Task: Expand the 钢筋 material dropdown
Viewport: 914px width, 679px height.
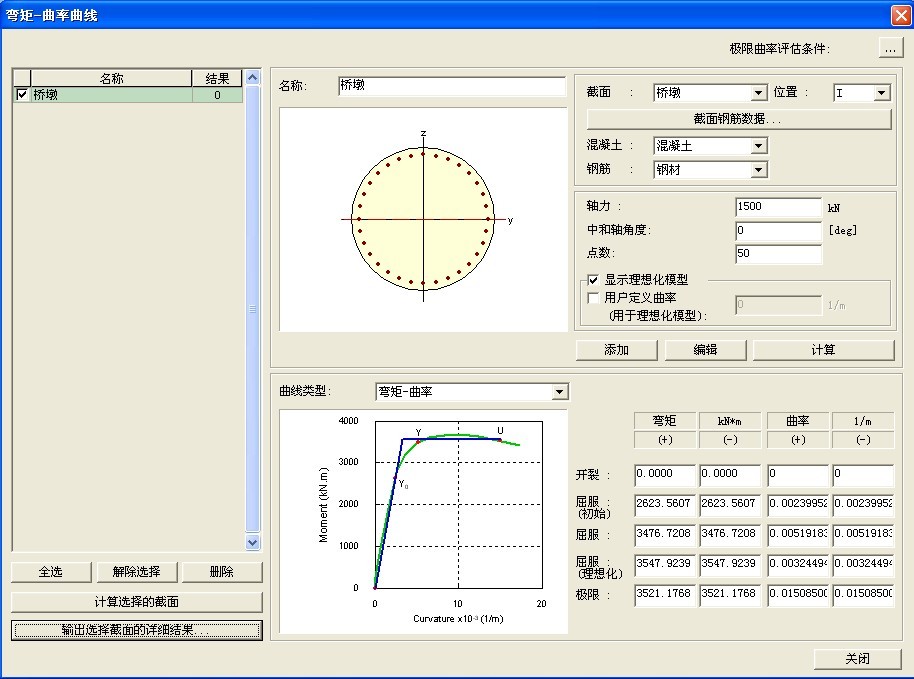Action: [x=758, y=170]
